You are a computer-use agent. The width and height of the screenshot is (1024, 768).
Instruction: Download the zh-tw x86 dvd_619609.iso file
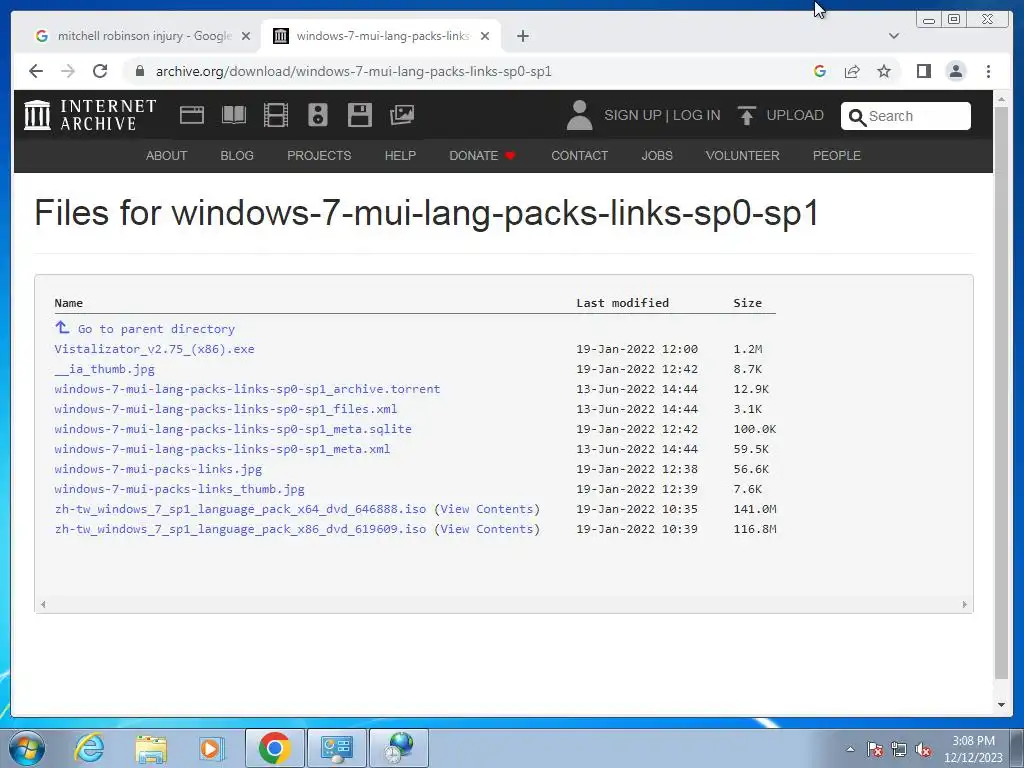click(240, 529)
